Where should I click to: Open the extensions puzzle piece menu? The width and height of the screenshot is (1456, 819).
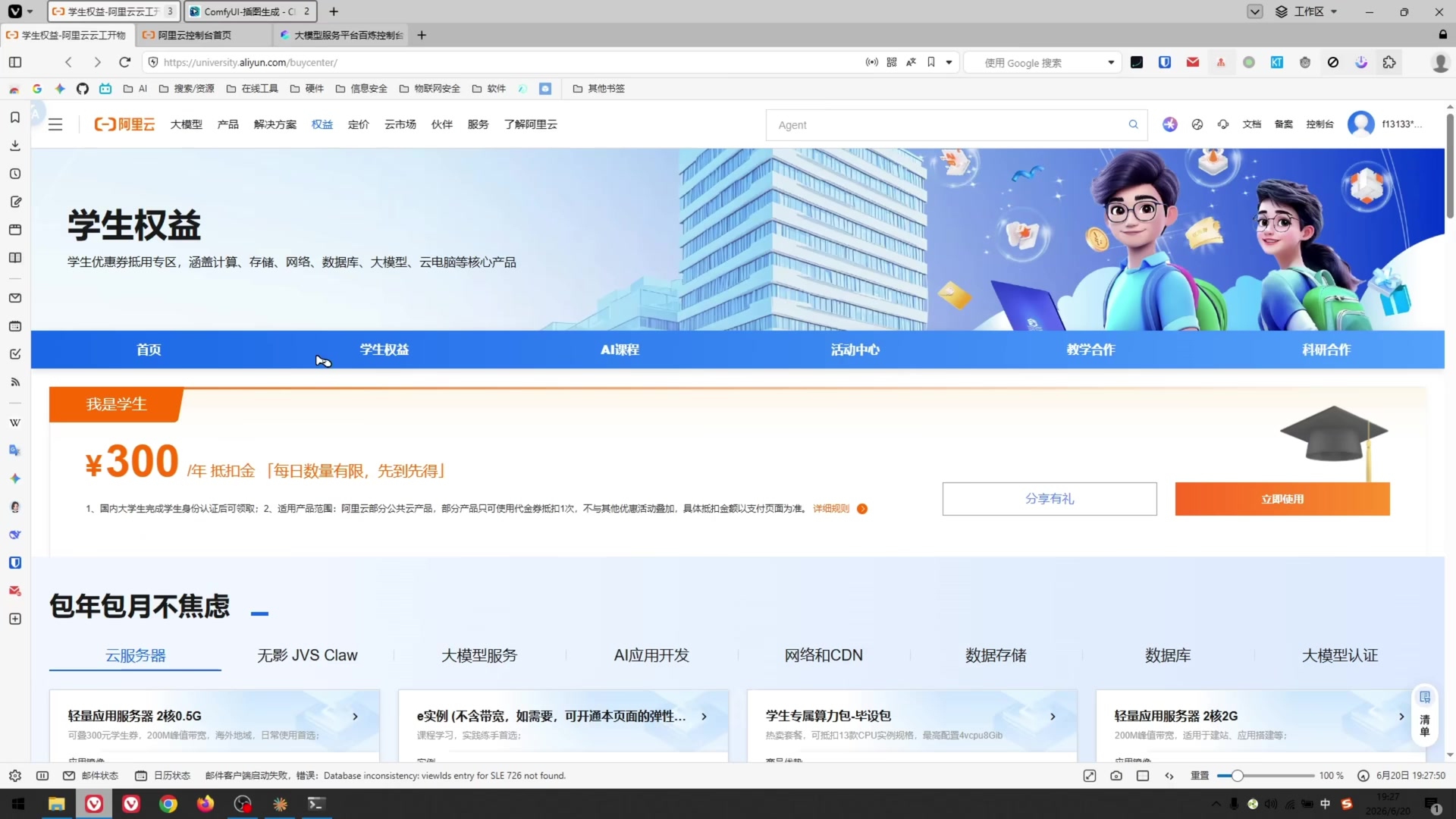[1389, 62]
